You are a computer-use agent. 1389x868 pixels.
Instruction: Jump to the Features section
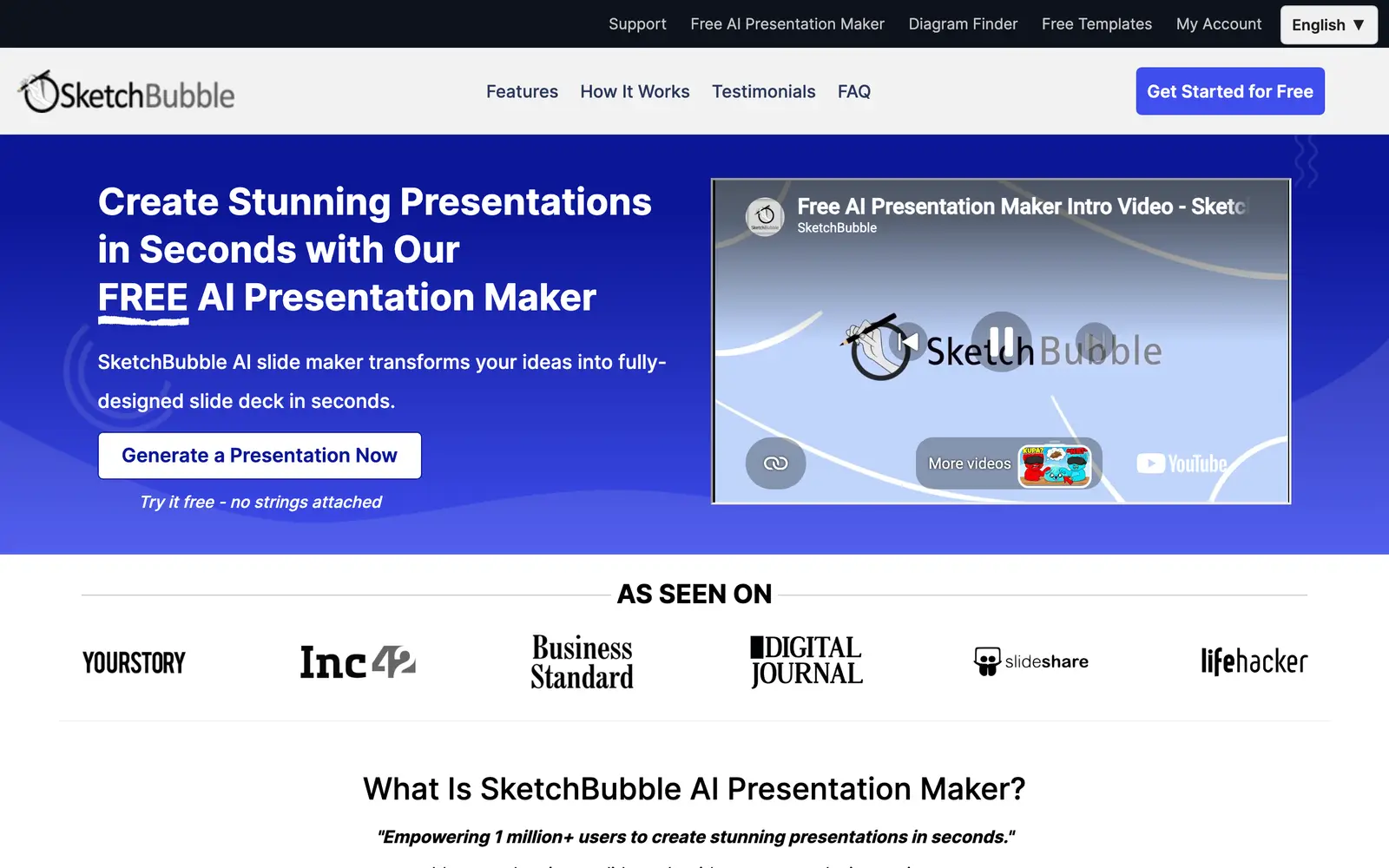522,91
